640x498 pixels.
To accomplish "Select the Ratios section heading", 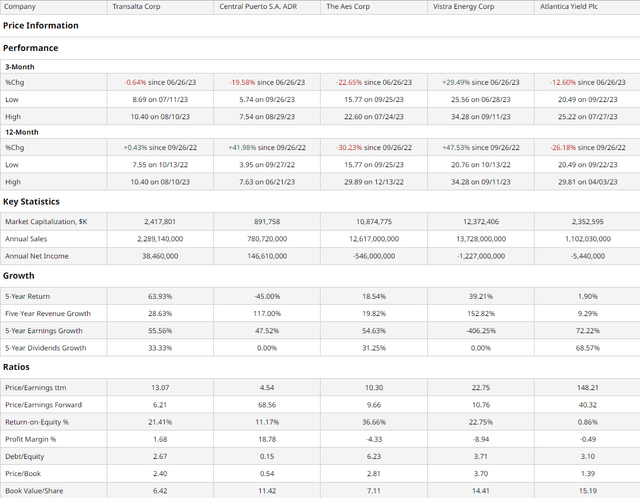I will pyautogui.click(x=16, y=367).
